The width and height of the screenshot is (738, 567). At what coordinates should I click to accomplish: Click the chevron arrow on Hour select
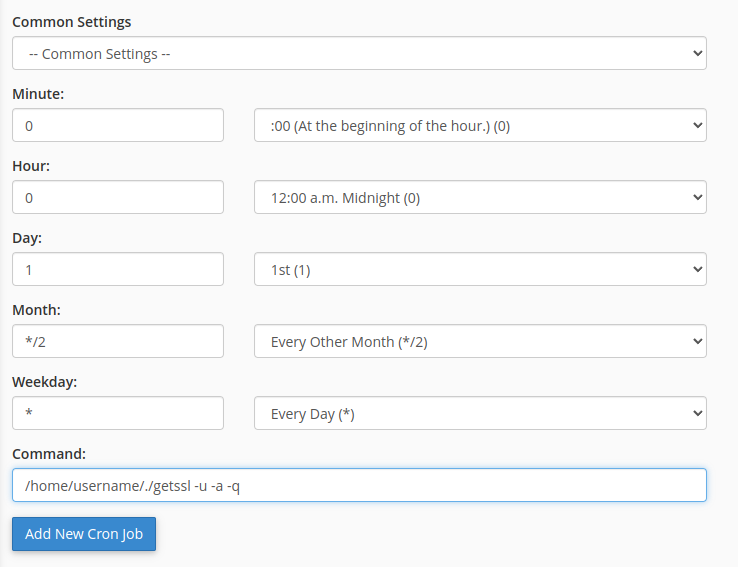698,197
